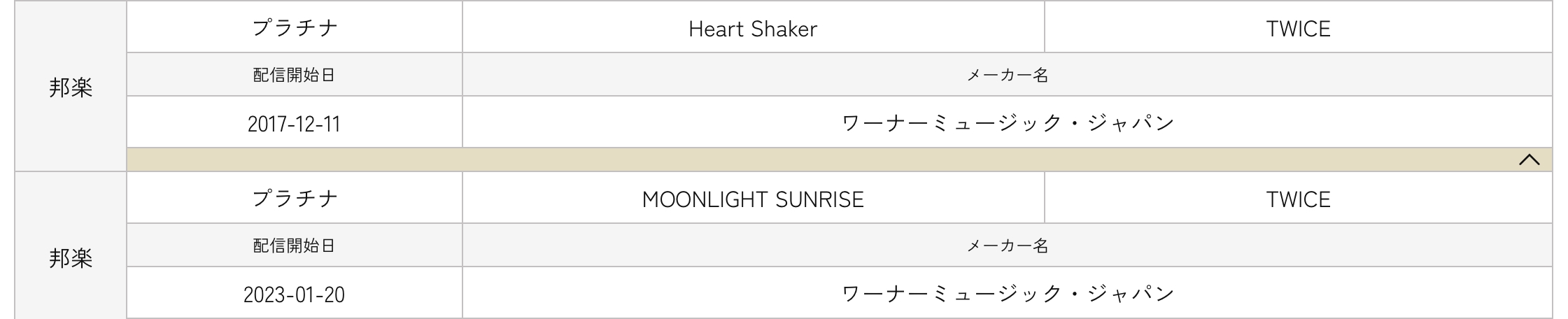1568x319 pixels.
Task: Click the release date 2023-01-20
Action: click(x=294, y=295)
